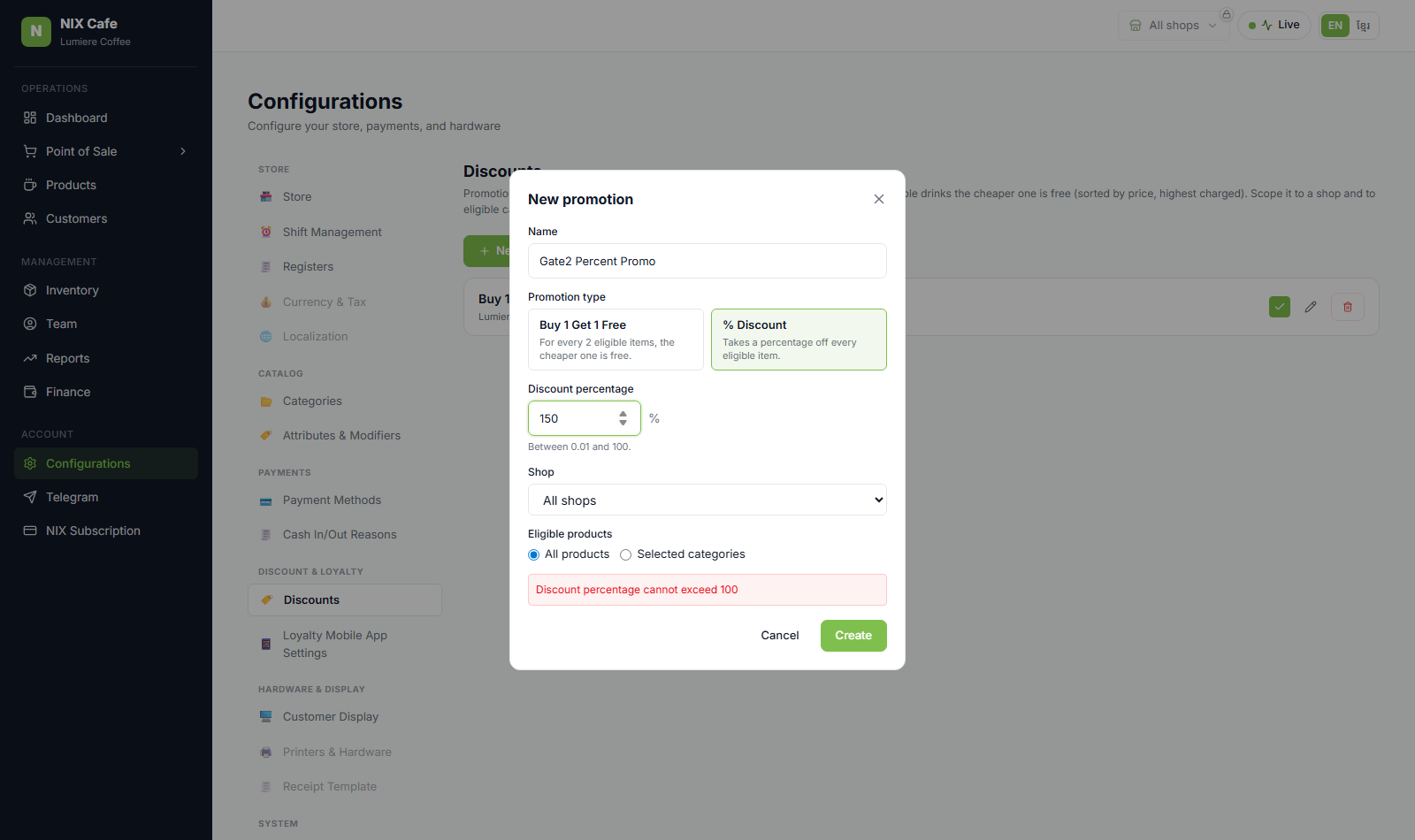
Task: Click the Telegram paper plane icon
Action: (30, 497)
